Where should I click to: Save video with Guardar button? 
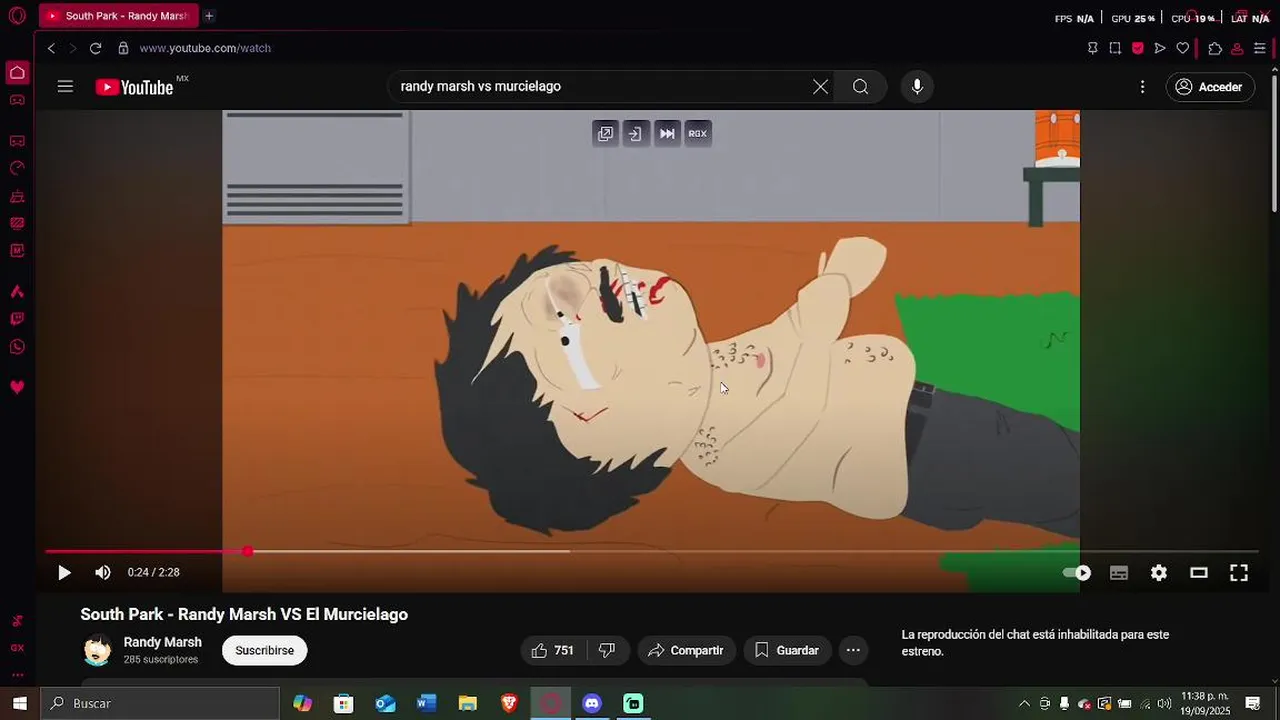(x=787, y=651)
